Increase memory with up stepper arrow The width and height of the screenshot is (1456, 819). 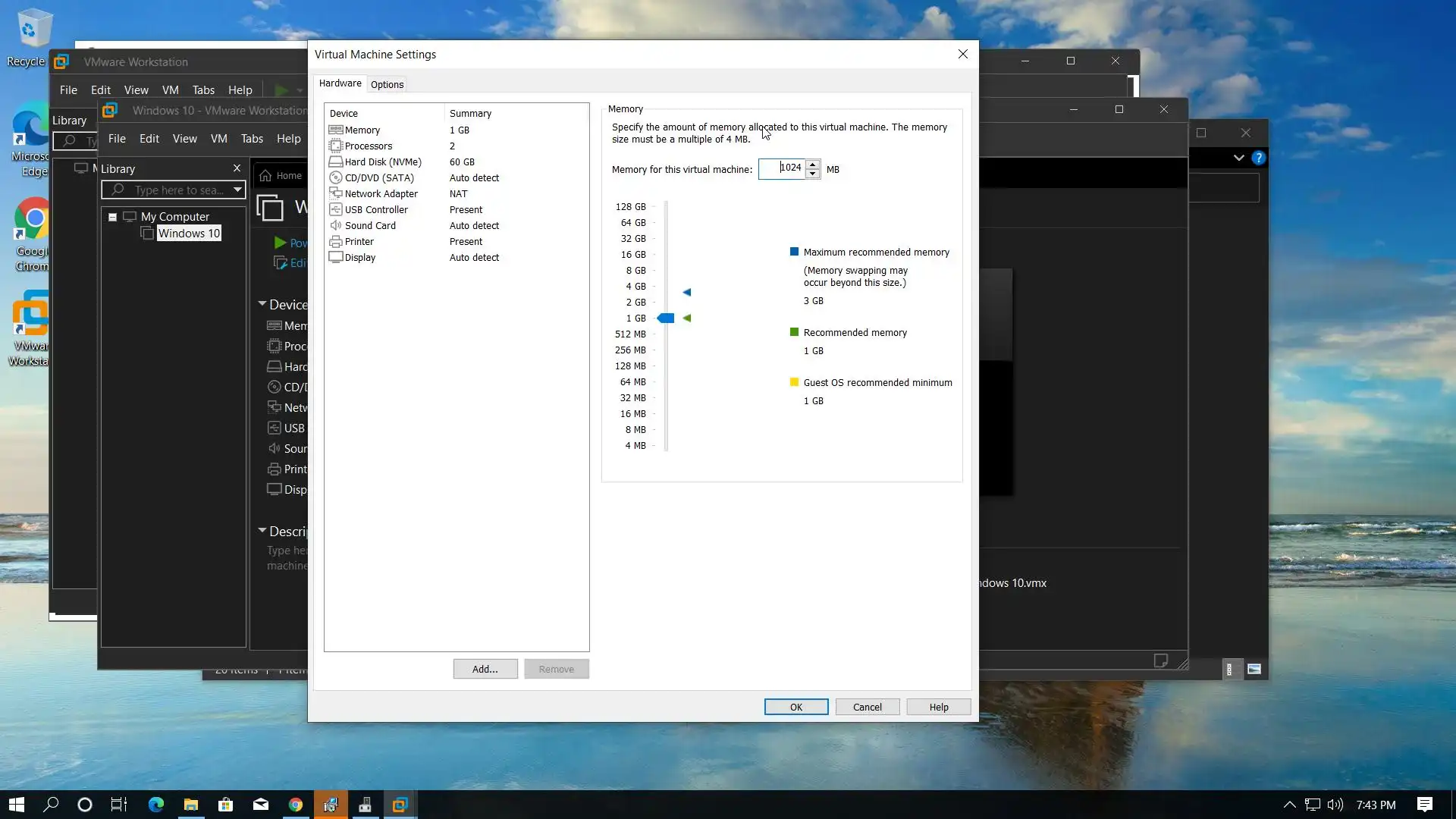(812, 164)
